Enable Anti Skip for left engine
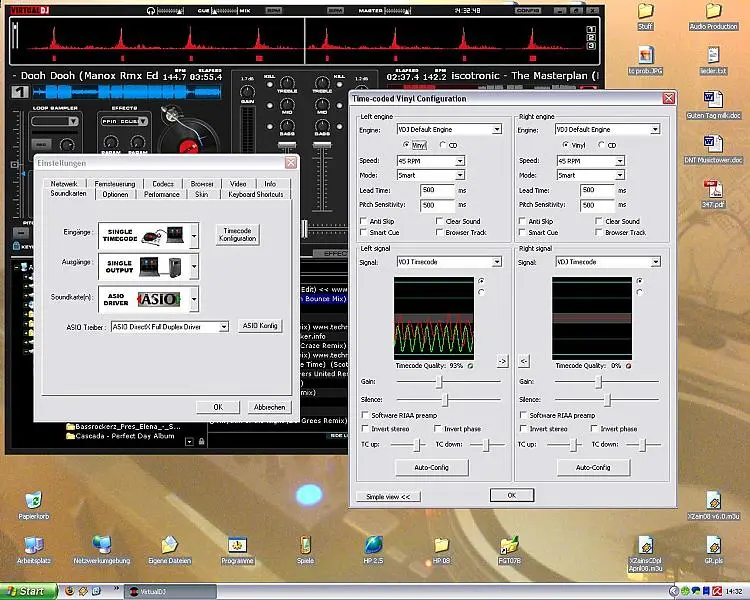This screenshot has width=750, height=600. pyautogui.click(x=364, y=221)
